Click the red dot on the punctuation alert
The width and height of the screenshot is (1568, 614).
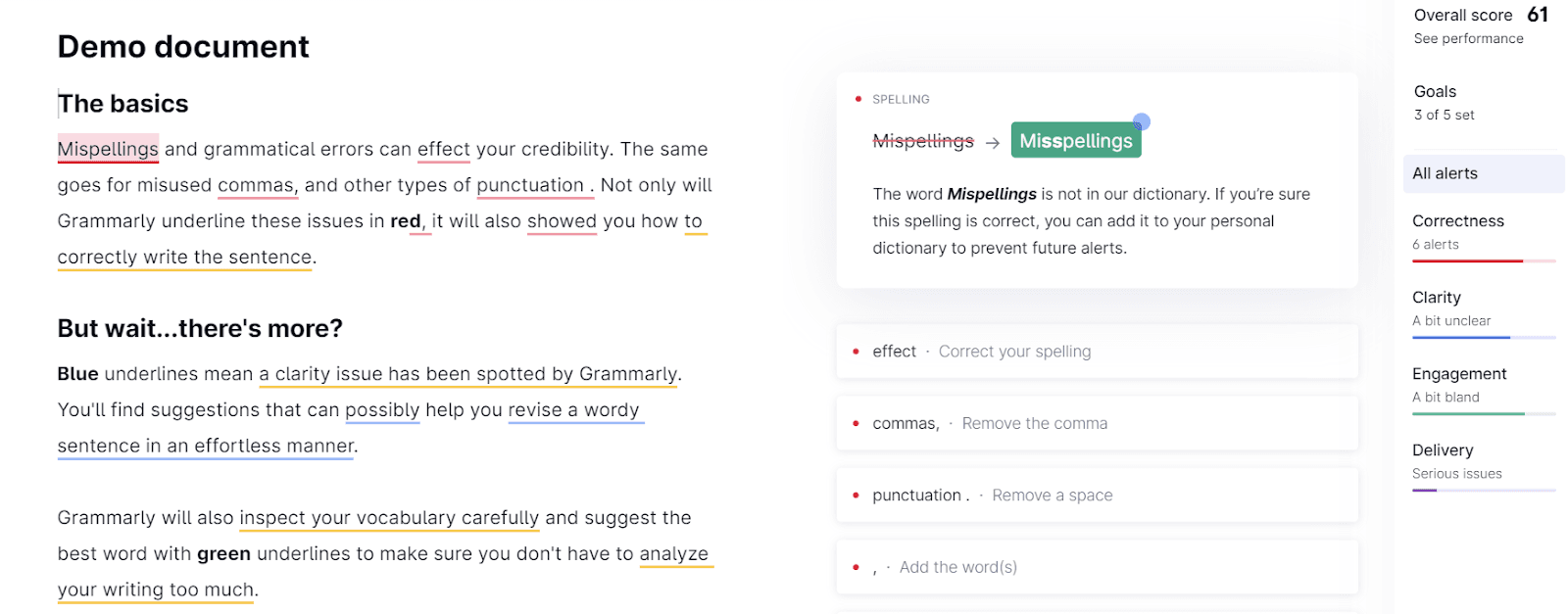click(x=855, y=495)
